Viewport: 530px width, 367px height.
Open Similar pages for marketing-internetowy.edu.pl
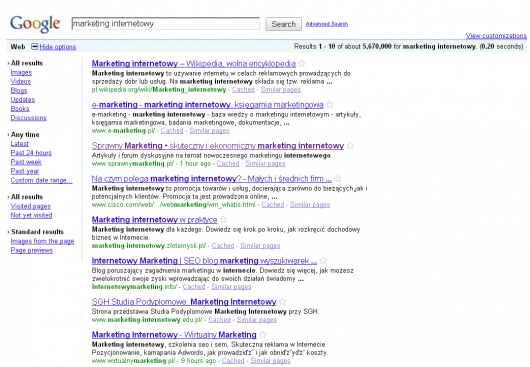pyautogui.click(x=257, y=320)
